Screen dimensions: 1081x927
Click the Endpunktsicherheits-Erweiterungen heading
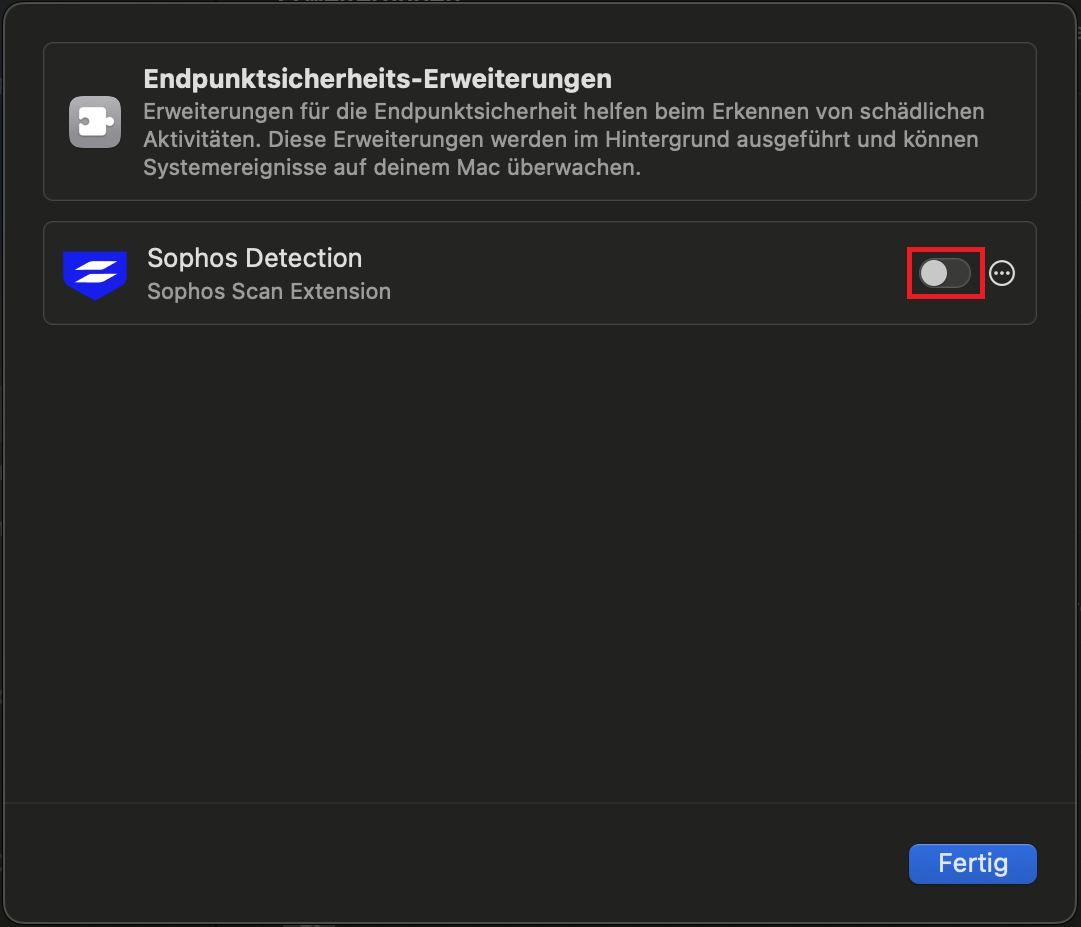click(x=378, y=79)
